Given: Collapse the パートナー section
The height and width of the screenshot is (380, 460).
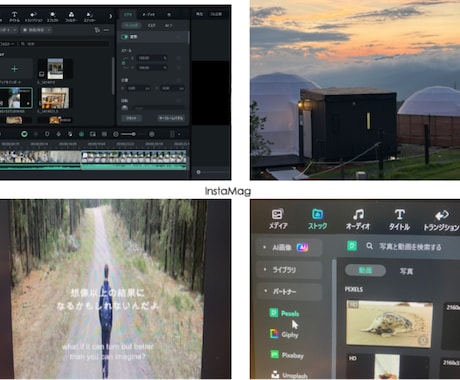Looking at the screenshot, I should [289, 292].
